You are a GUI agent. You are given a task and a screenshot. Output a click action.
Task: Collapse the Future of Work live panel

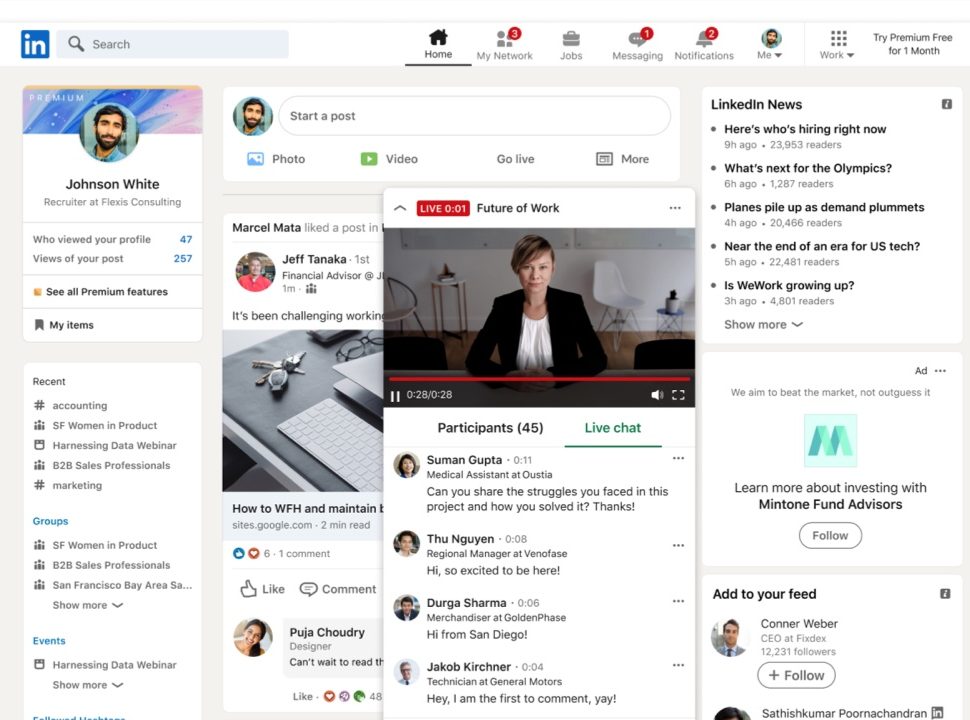[400, 208]
